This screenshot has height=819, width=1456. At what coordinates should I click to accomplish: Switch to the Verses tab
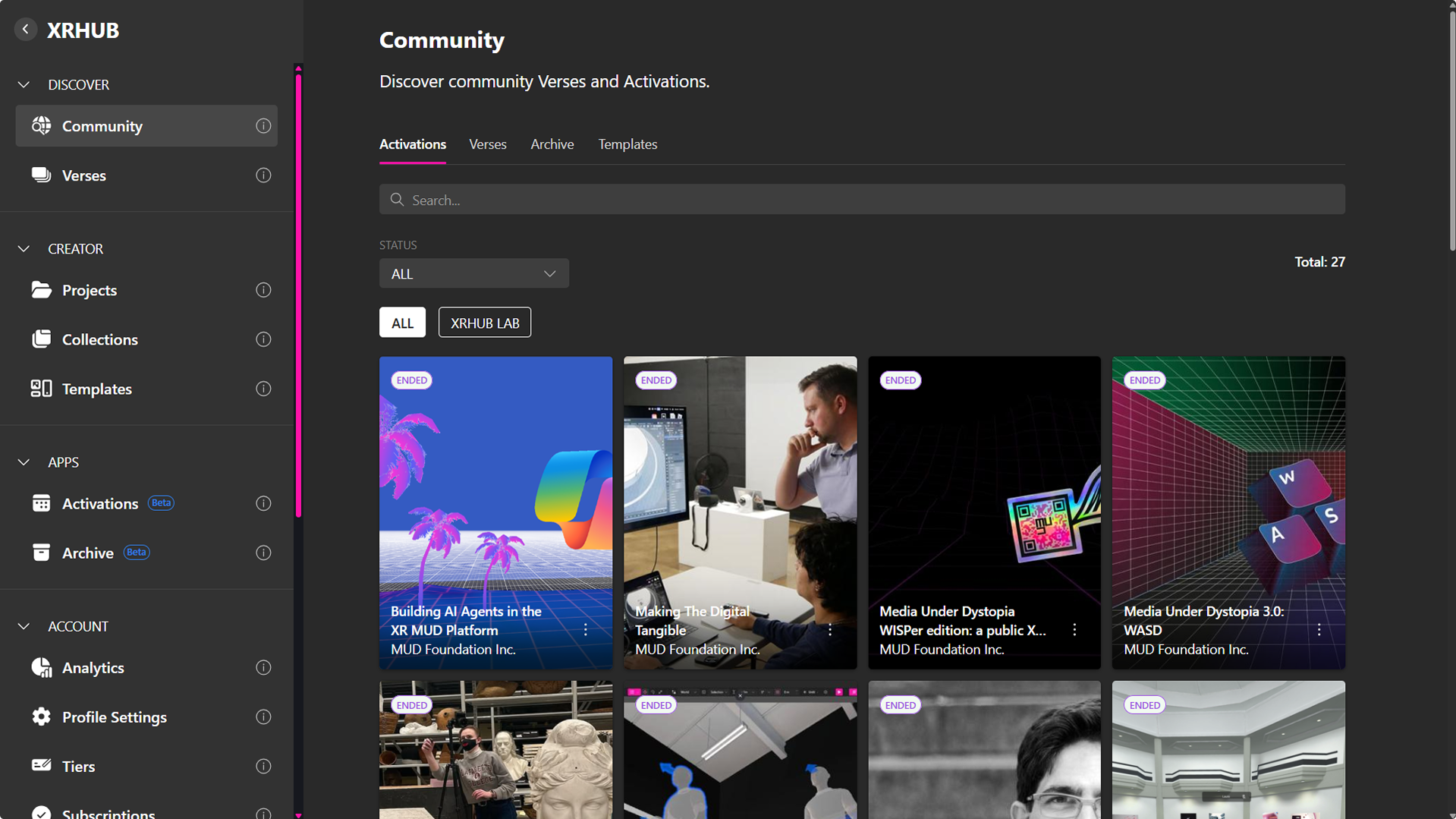(487, 144)
